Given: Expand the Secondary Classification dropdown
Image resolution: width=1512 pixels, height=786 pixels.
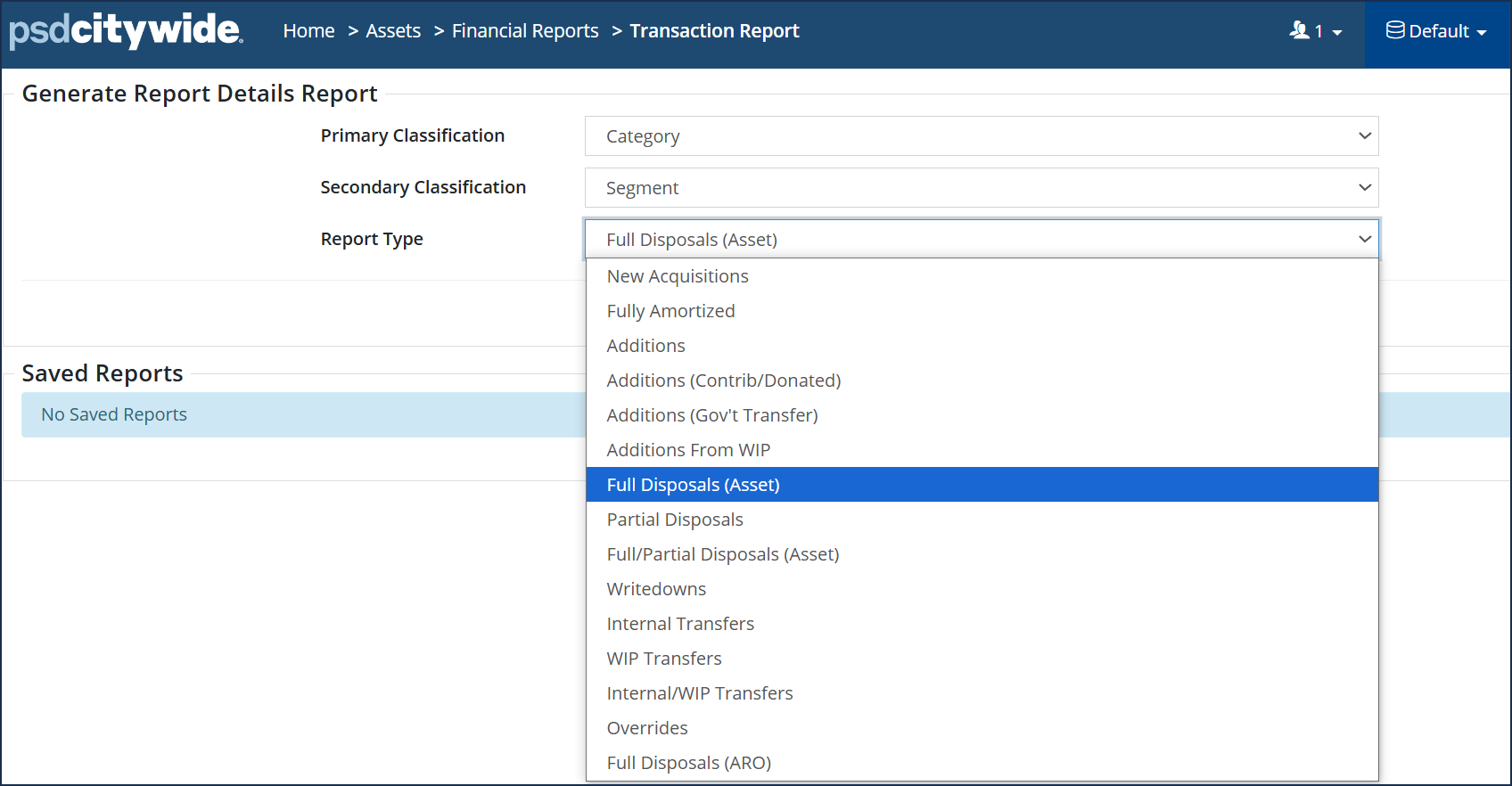Looking at the screenshot, I should point(981,188).
